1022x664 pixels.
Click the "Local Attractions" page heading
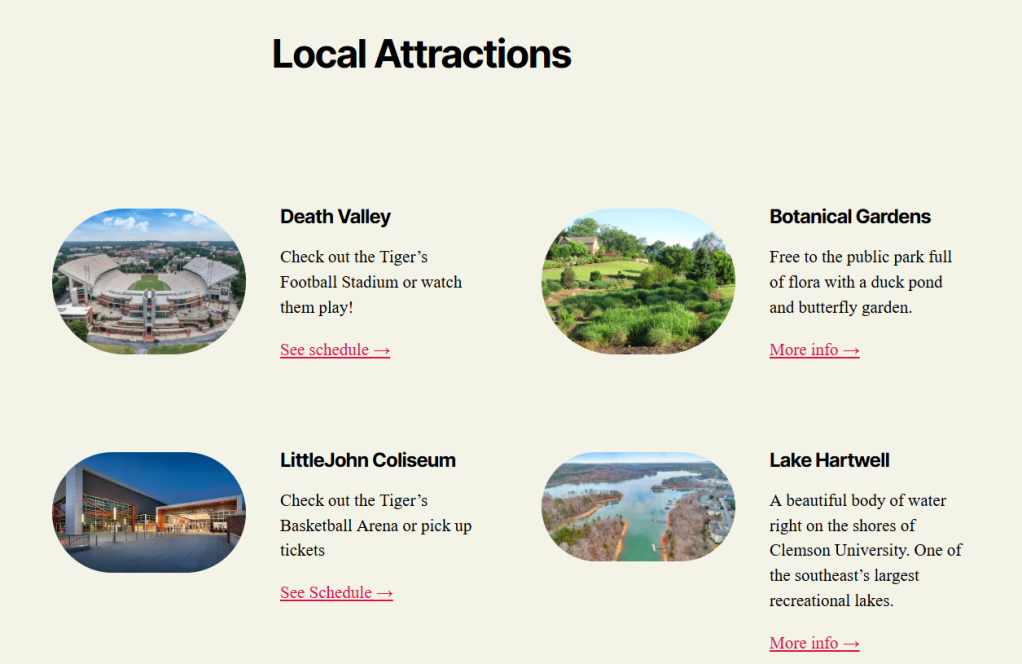tap(421, 54)
